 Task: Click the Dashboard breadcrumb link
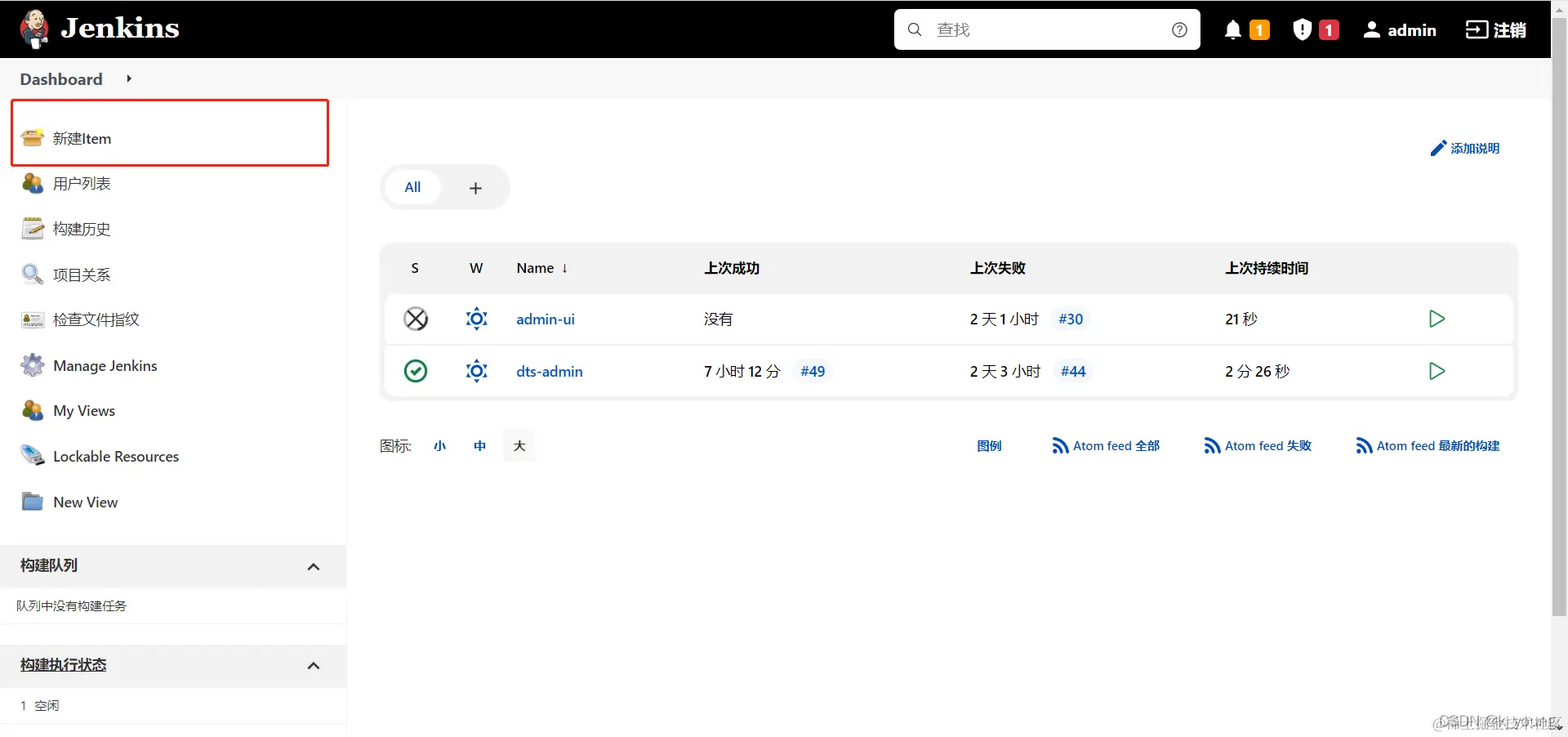[61, 79]
